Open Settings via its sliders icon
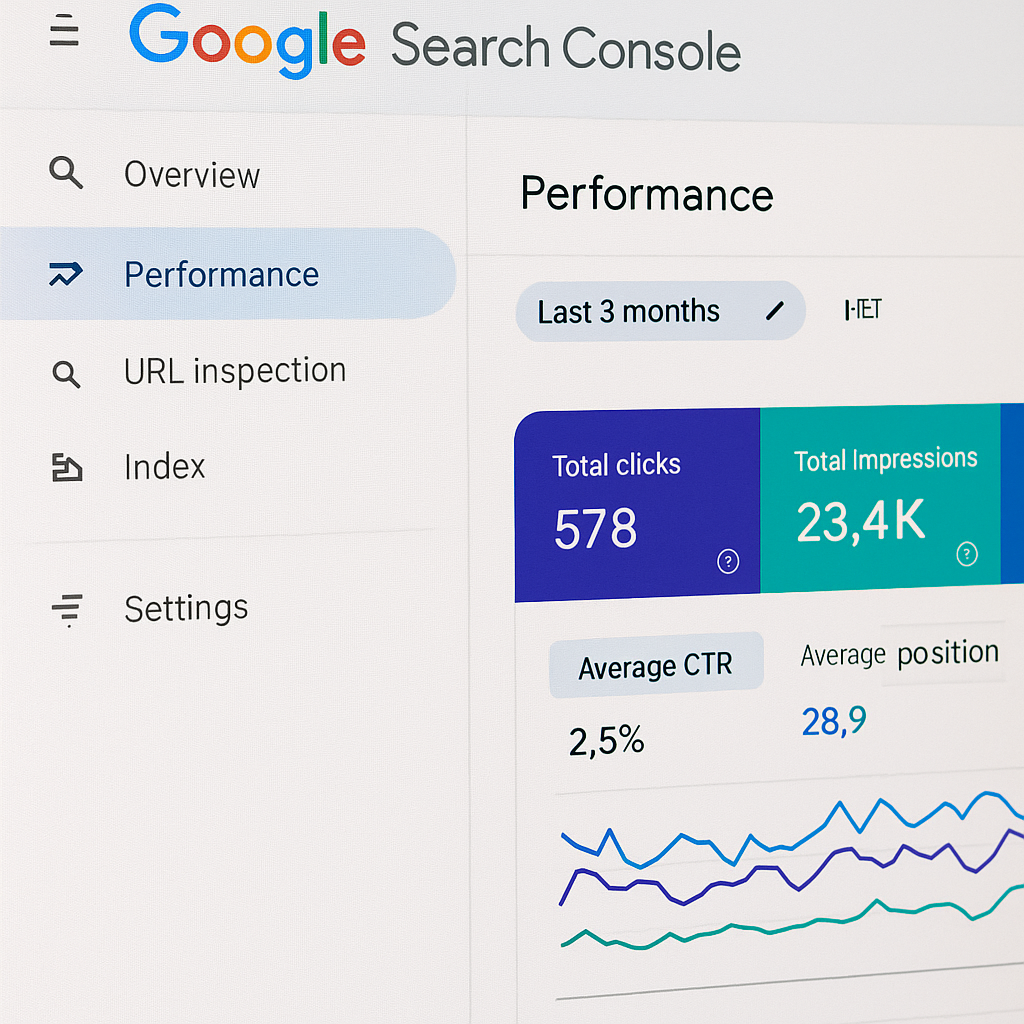Viewport: 1024px width, 1024px height. coord(66,607)
